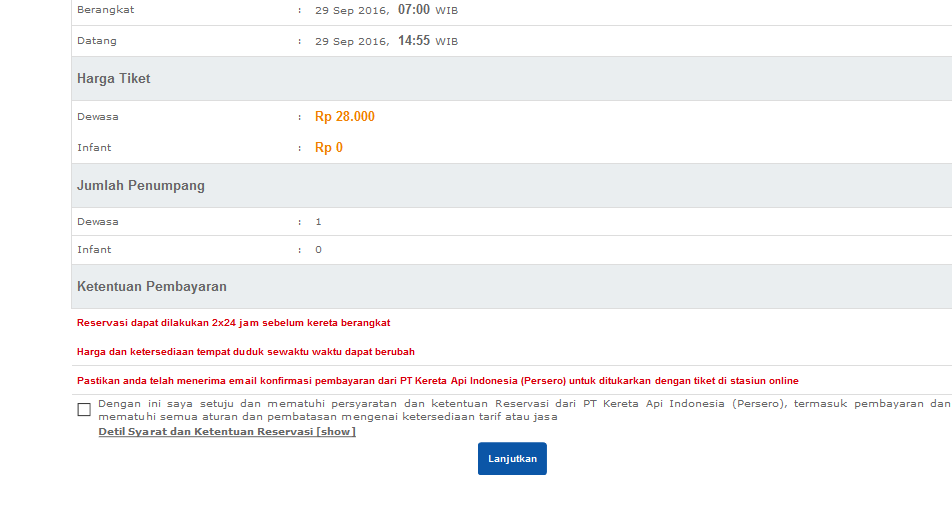This screenshot has height=510, width=952.
Task: Click the Datang row label
Action: pyautogui.click(x=97, y=41)
